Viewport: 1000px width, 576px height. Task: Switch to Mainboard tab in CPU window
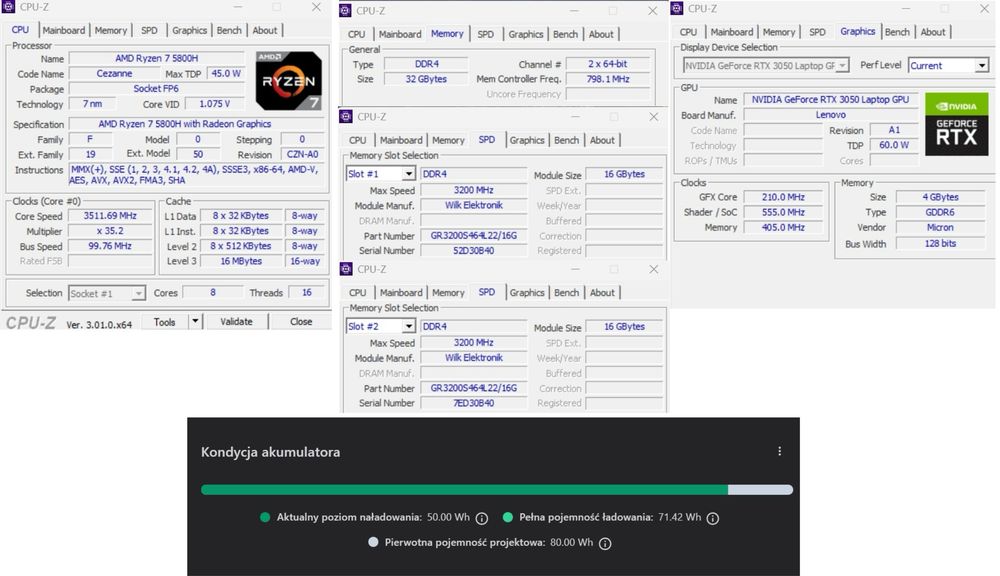64,30
